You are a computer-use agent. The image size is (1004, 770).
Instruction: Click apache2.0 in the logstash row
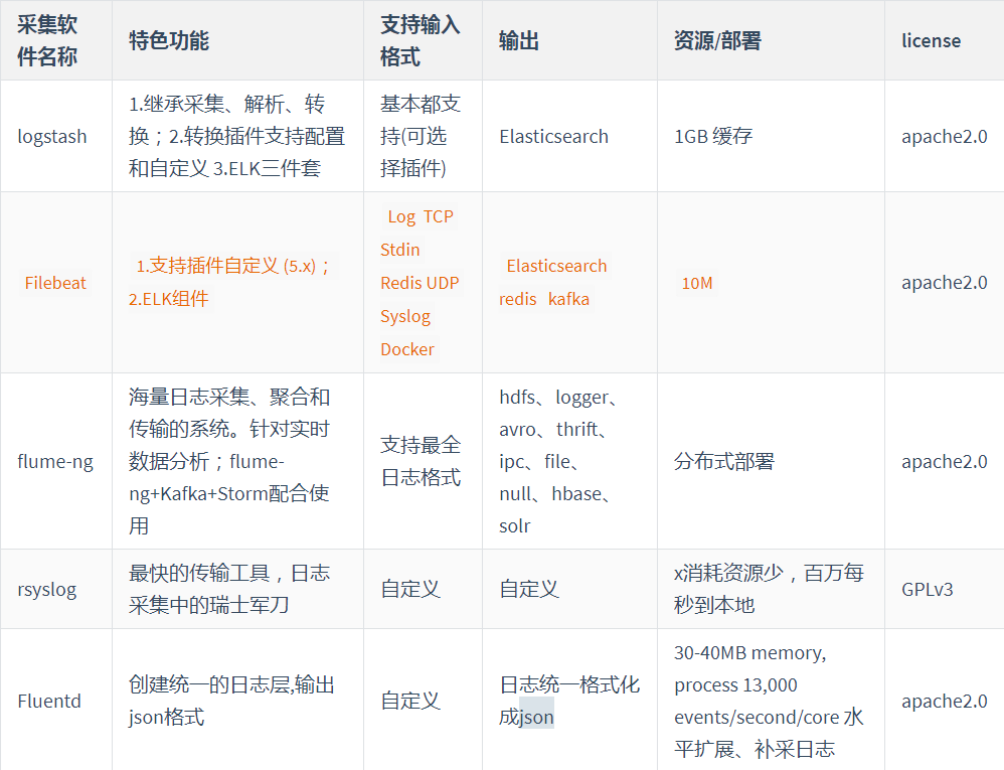point(944,136)
